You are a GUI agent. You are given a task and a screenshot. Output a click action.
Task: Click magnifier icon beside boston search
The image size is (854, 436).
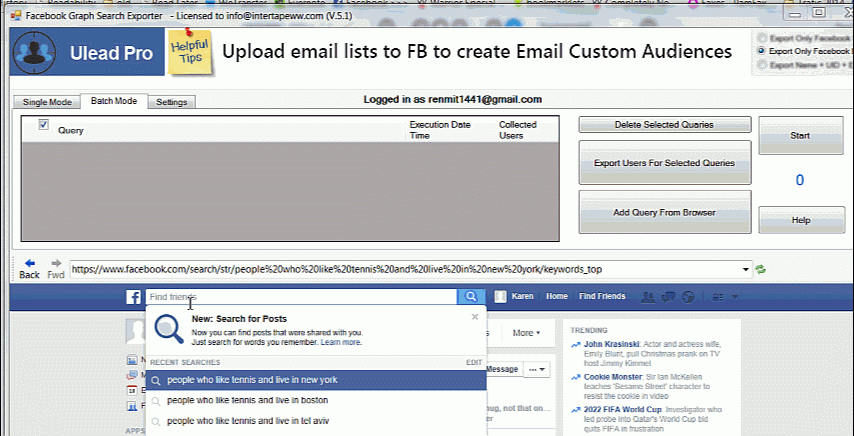click(156, 401)
